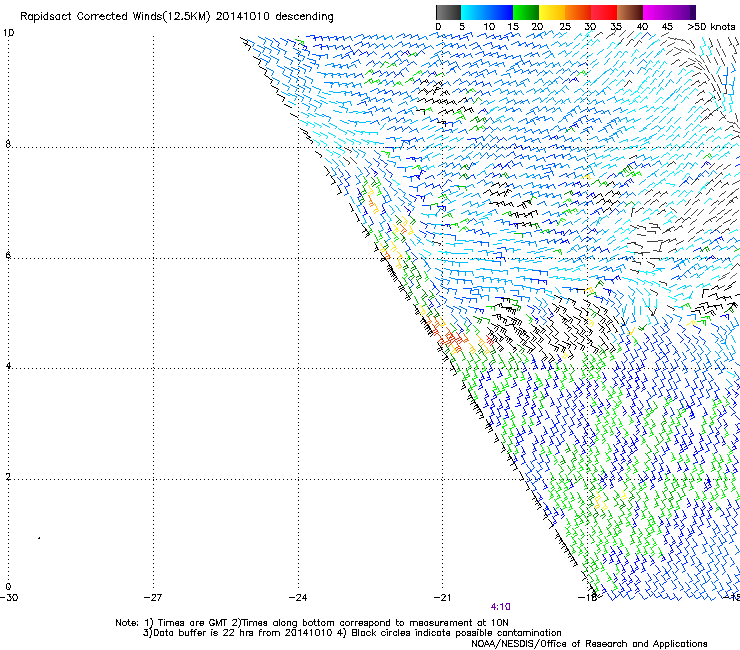Click the '20' label under the color bar
Viewport: 740px width, 650px height.
coord(537,27)
